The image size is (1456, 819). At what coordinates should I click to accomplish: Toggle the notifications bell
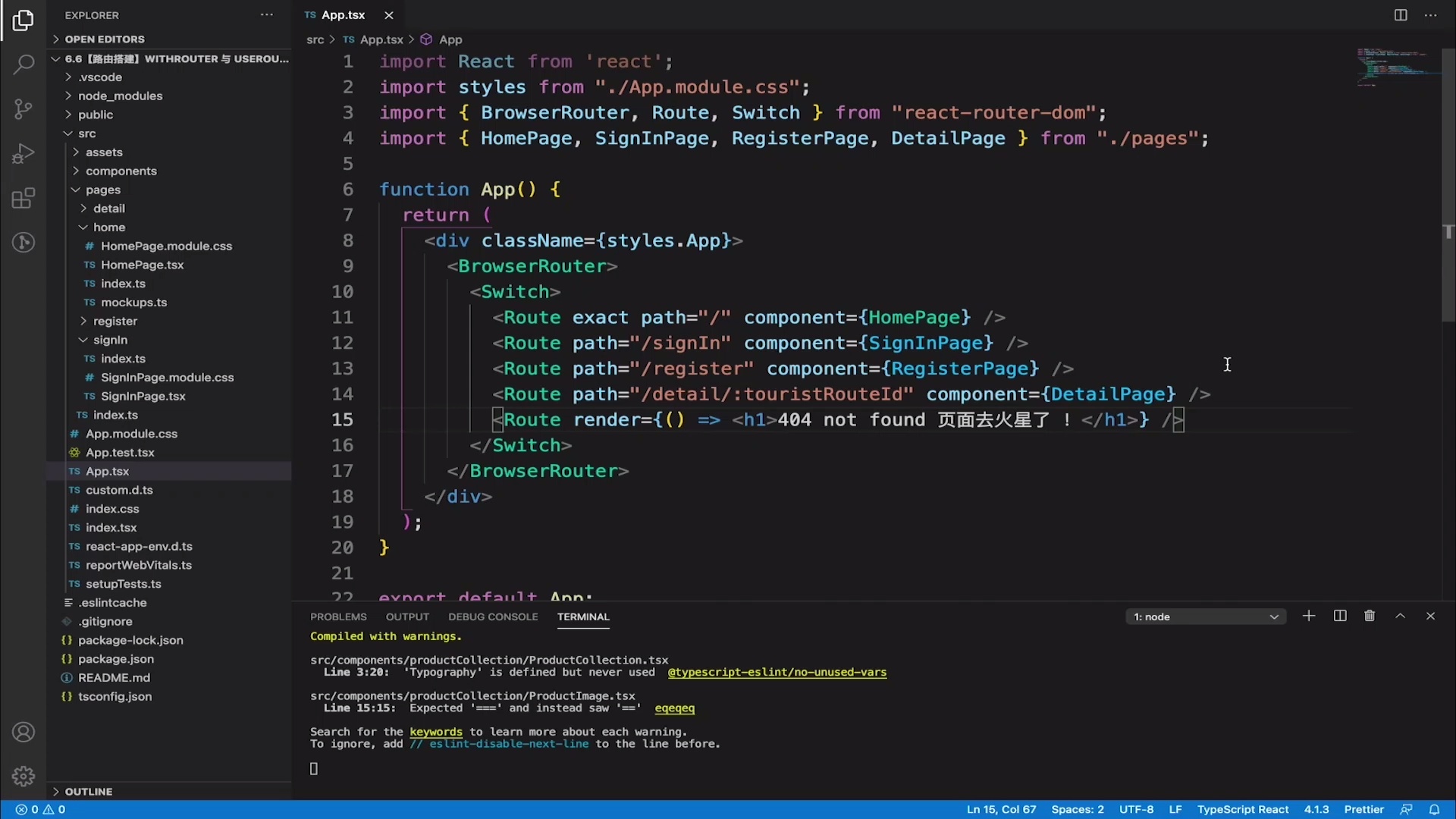(1436, 809)
